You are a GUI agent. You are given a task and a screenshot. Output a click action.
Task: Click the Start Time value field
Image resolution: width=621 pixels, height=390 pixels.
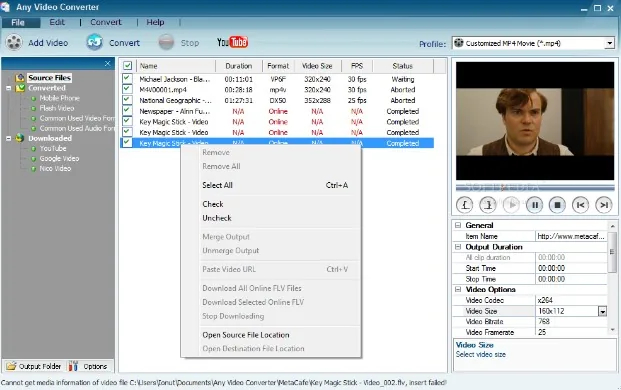[x=571, y=268]
